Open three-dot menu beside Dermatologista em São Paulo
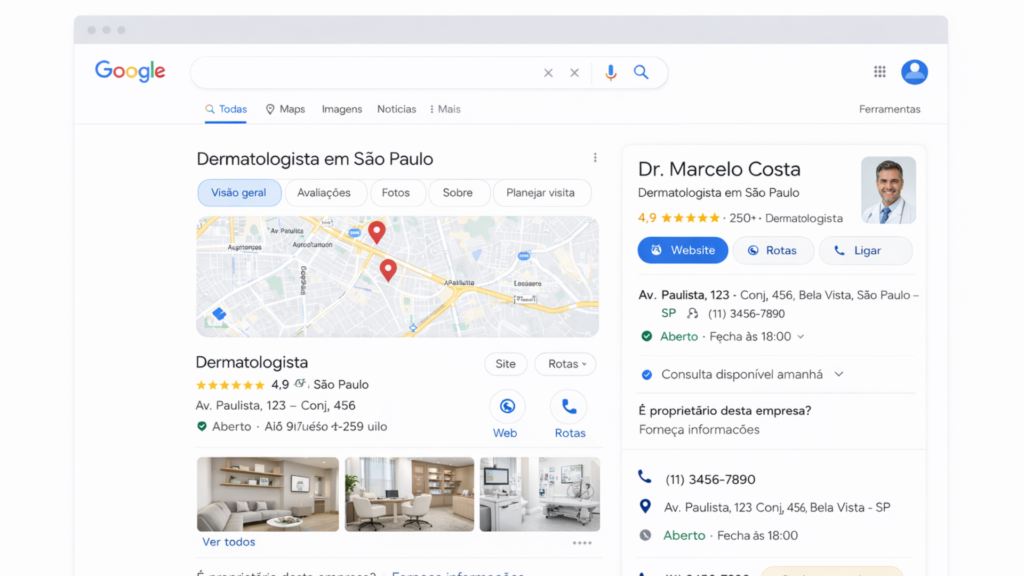1024x576 pixels. coord(595,157)
